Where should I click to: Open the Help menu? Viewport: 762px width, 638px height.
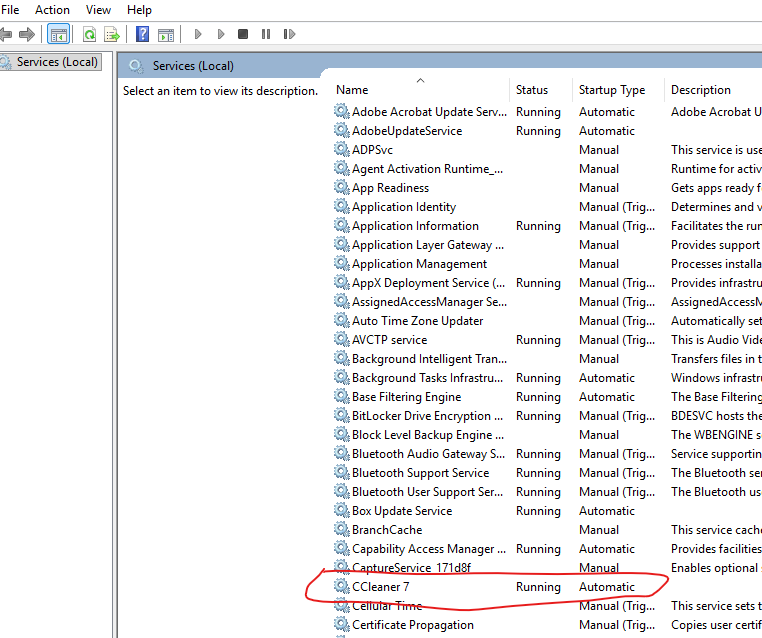pos(140,9)
